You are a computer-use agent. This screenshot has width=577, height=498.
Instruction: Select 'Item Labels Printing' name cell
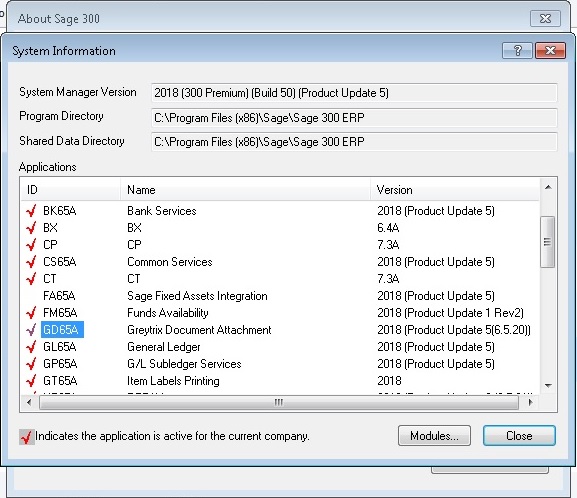173,381
